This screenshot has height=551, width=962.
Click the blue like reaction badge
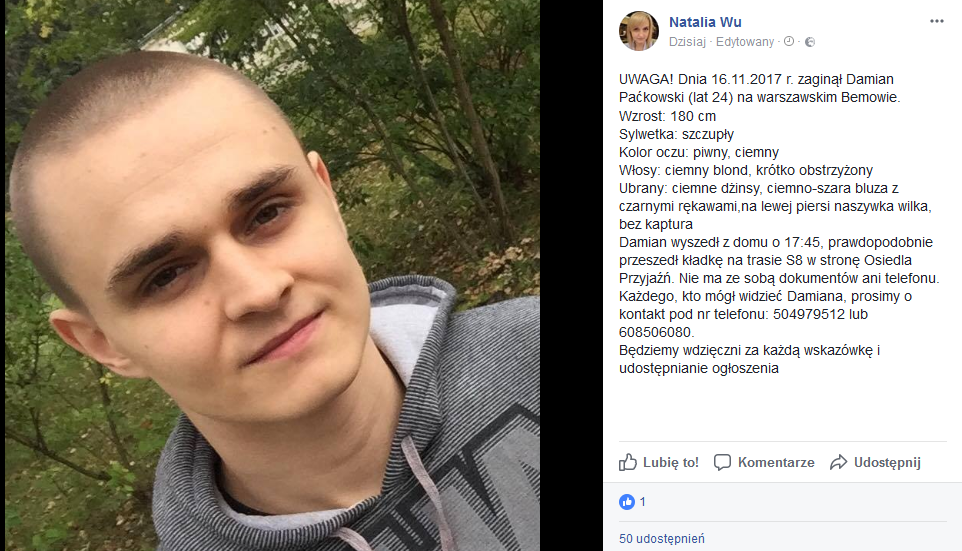626,502
